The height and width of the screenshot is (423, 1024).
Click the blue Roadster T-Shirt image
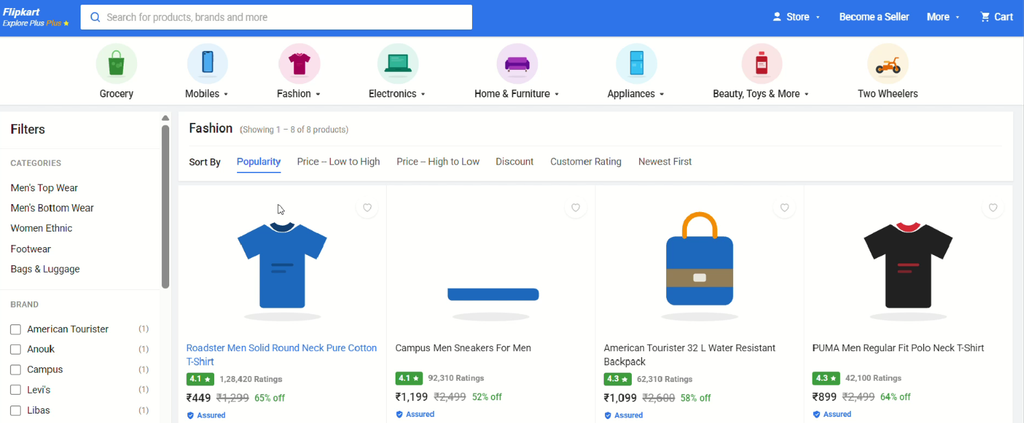pos(282,264)
